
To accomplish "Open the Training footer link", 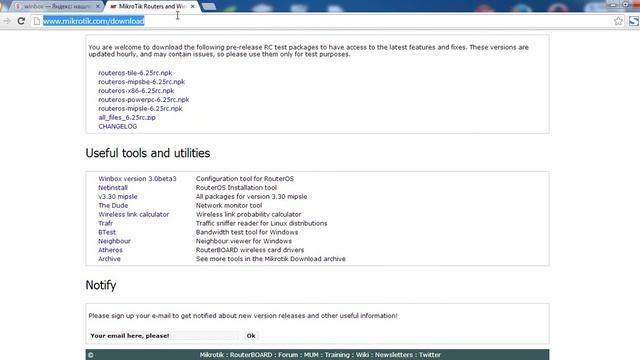I will click(x=337, y=355).
